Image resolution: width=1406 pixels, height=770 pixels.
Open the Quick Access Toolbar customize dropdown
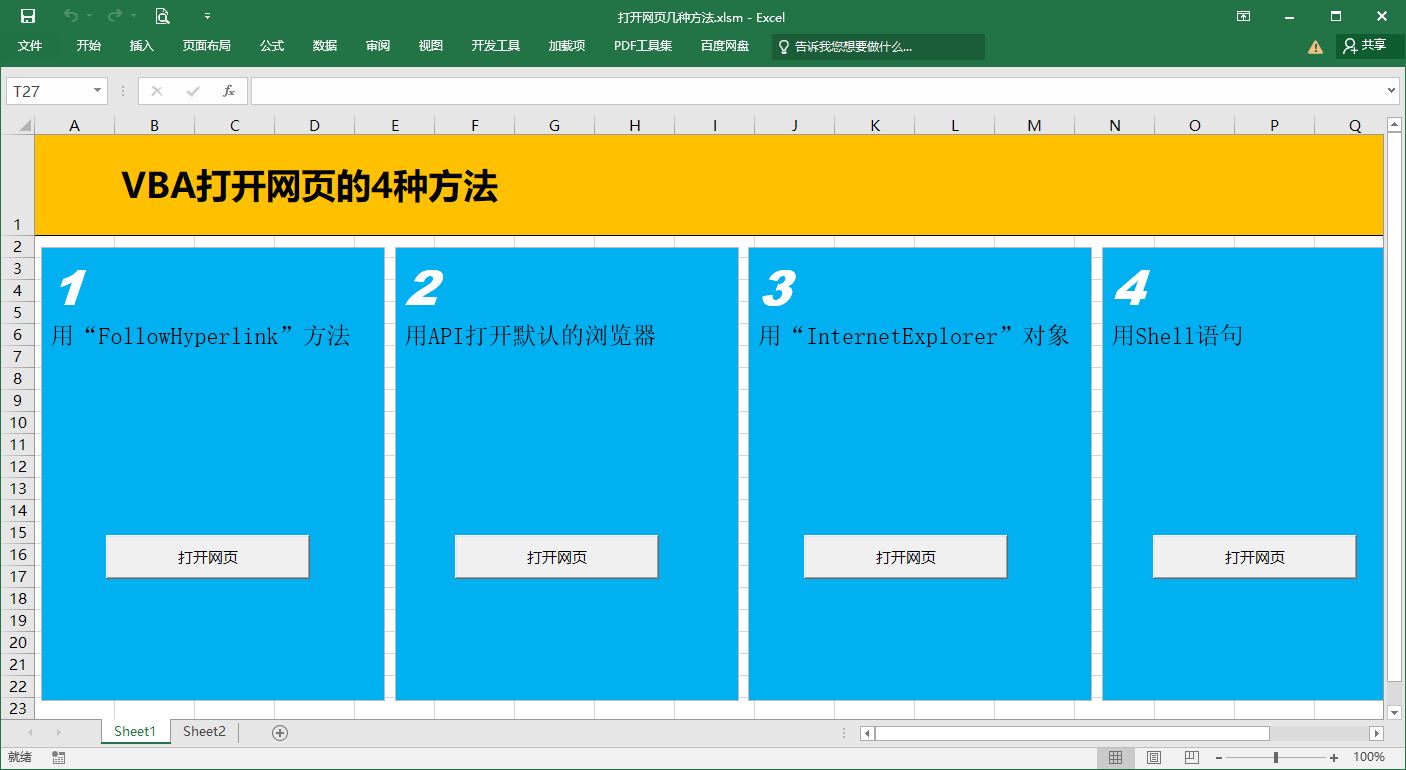(207, 17)
